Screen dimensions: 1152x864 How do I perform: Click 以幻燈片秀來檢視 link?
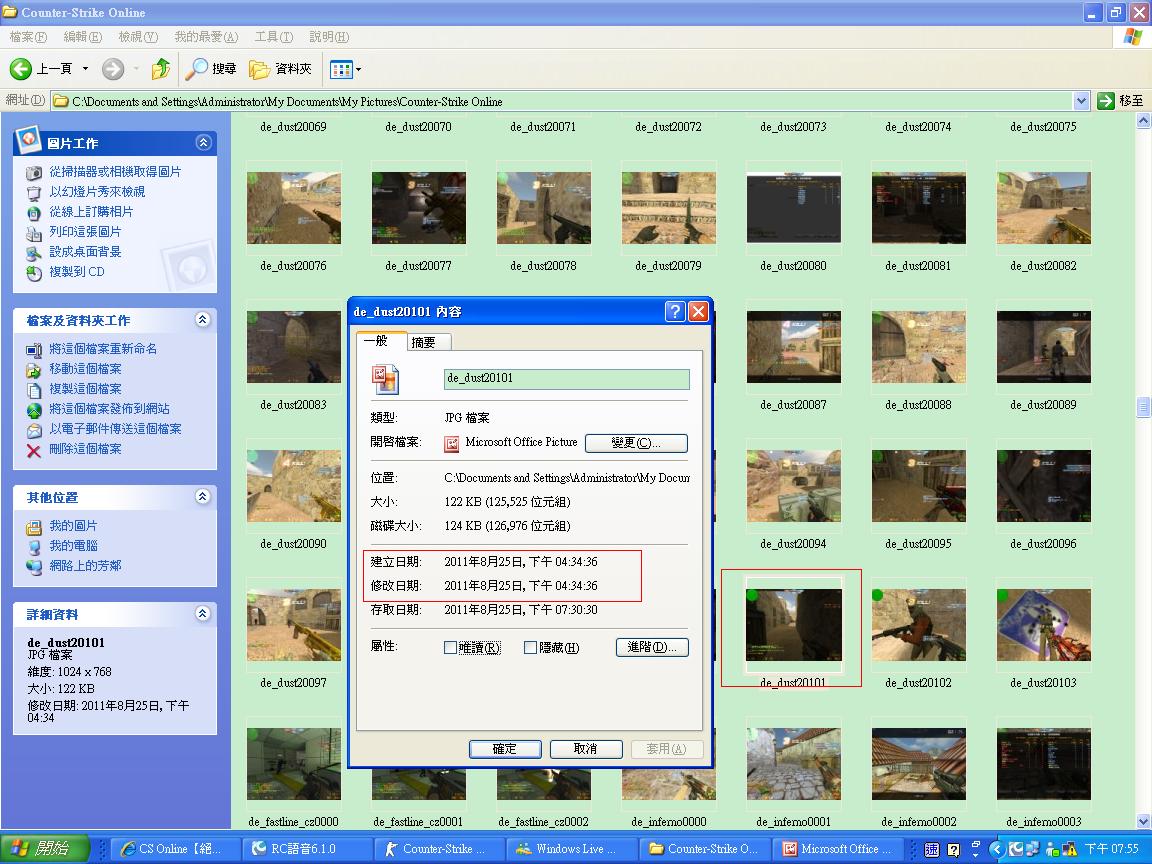(x=97, y=191)
